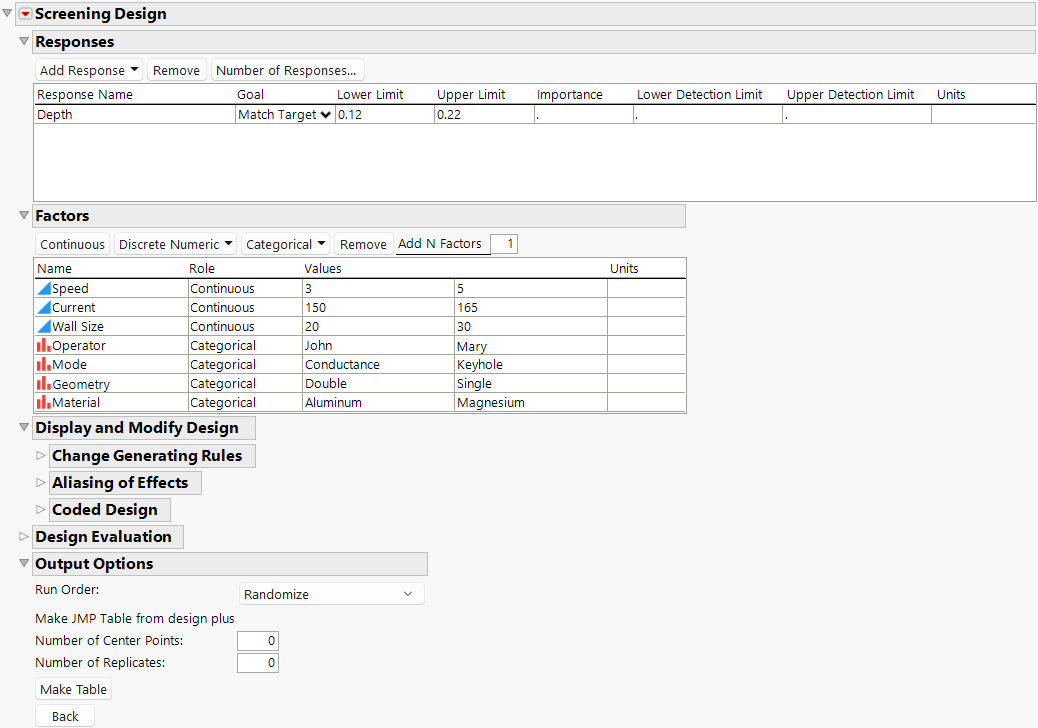
Task: Click the categorical icon beside Material
Action: [44, 402]
